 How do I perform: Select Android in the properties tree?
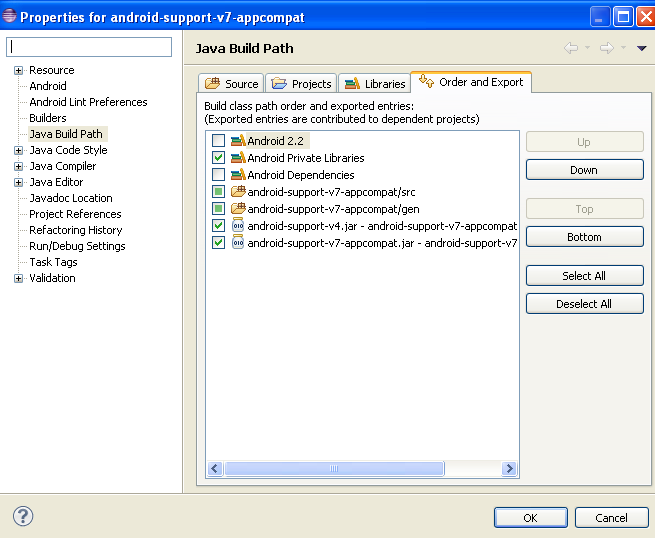point(48,86)
